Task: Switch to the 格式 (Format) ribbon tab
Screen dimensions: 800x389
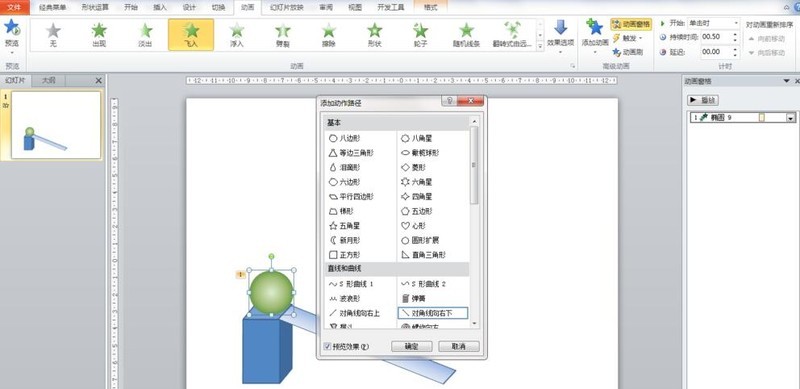Action: pyautogui.click(x=430, y=8)
